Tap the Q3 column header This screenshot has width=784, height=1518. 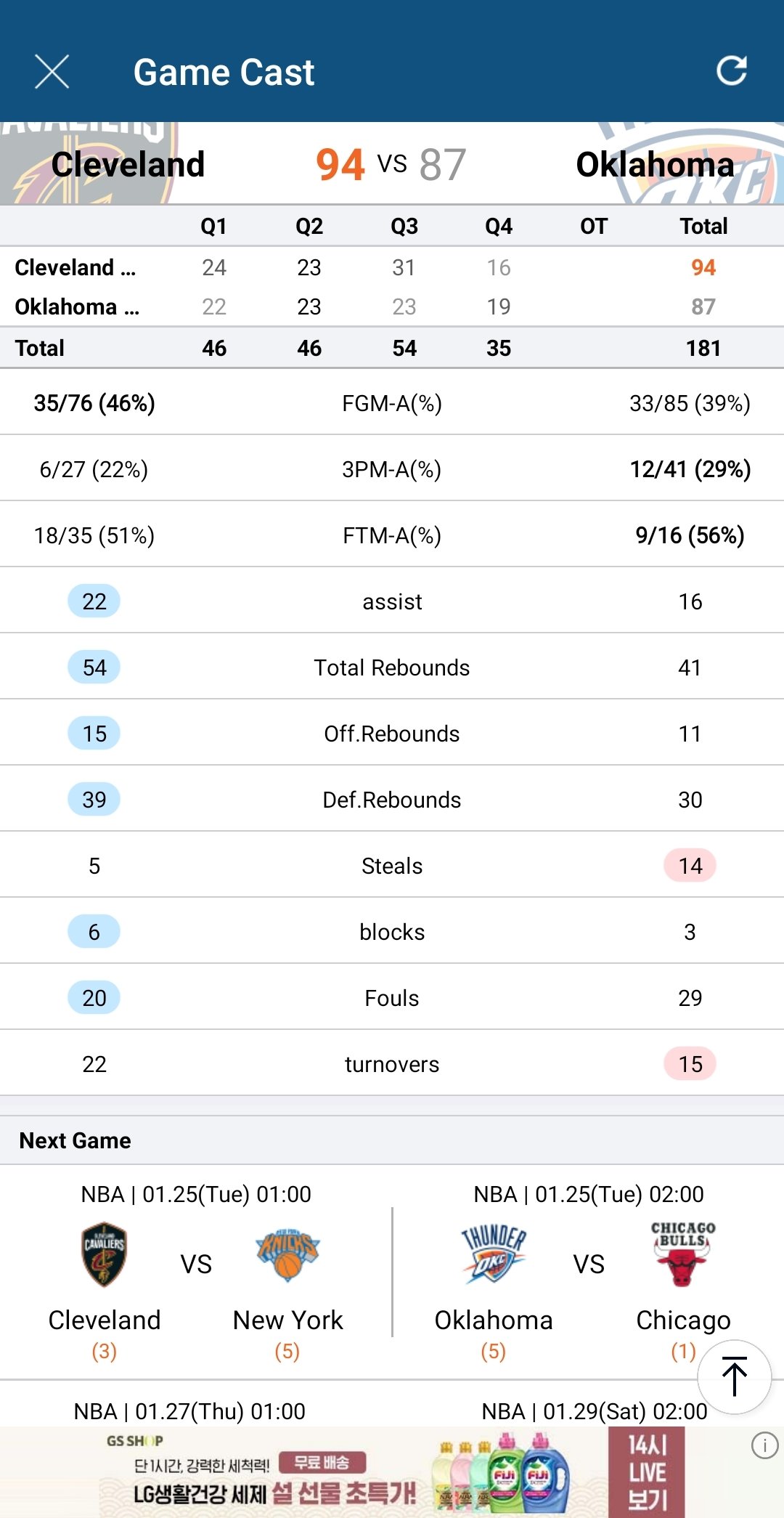(x=404, y=227)
